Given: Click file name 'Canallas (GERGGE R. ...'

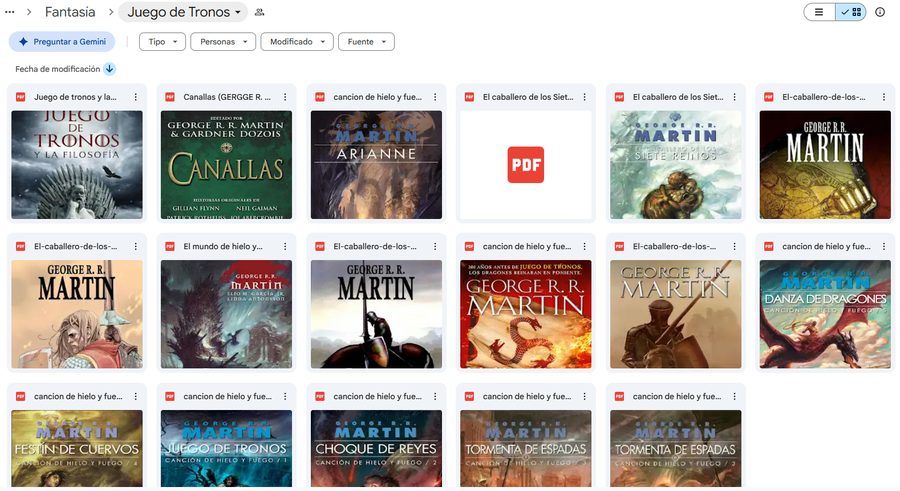Looking at the screenshot, I should click(x=227, y=97).
